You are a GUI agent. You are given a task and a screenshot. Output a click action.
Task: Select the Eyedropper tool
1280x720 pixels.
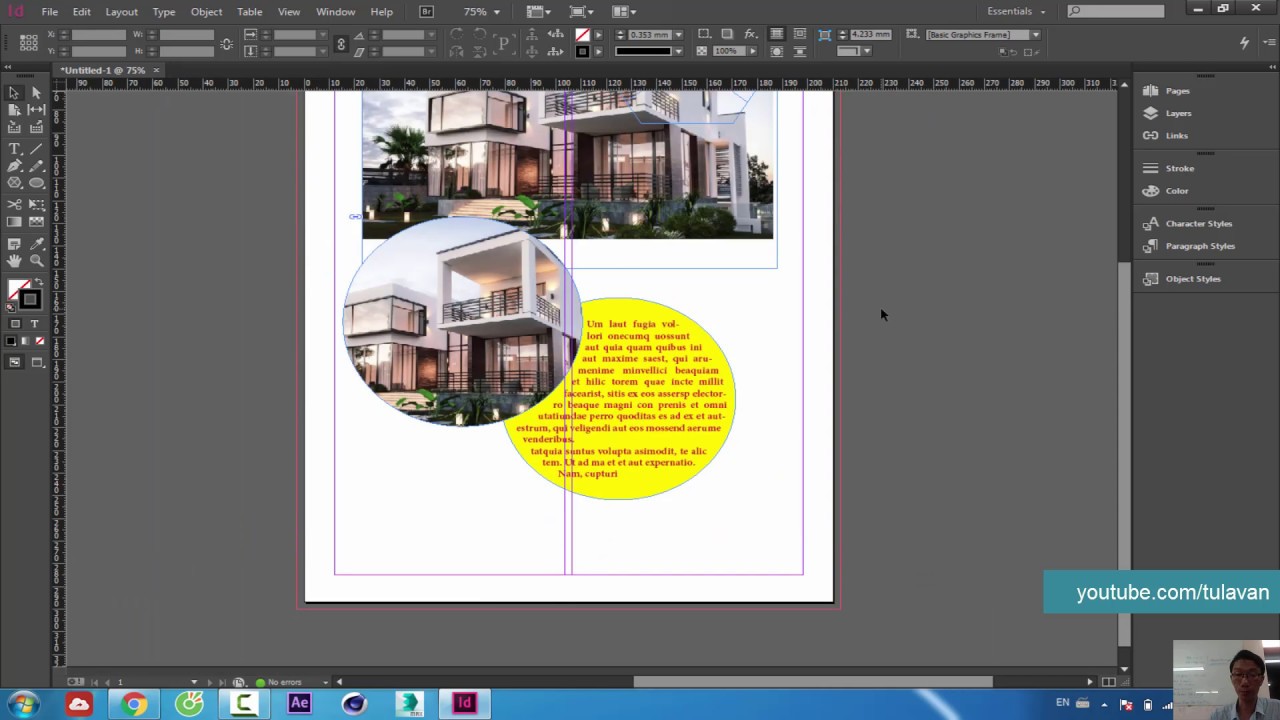36,243
